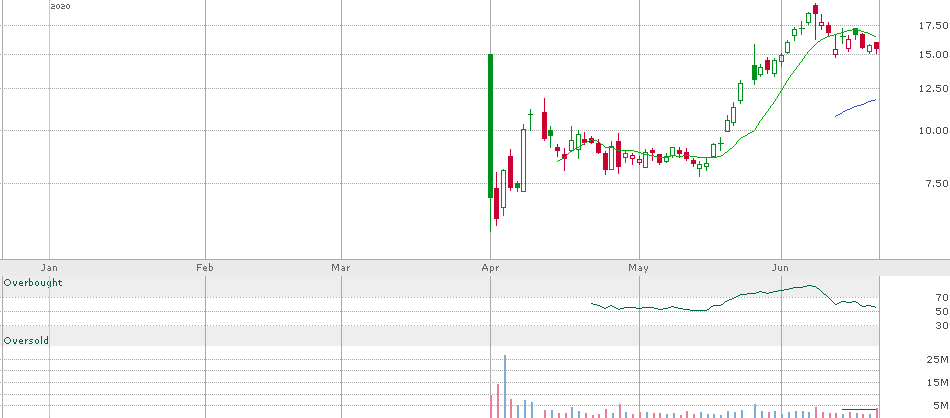The width and height of the screenshot is (950, 418).
Task: Click the blue moving average line in June
Action: coord(855,107)
